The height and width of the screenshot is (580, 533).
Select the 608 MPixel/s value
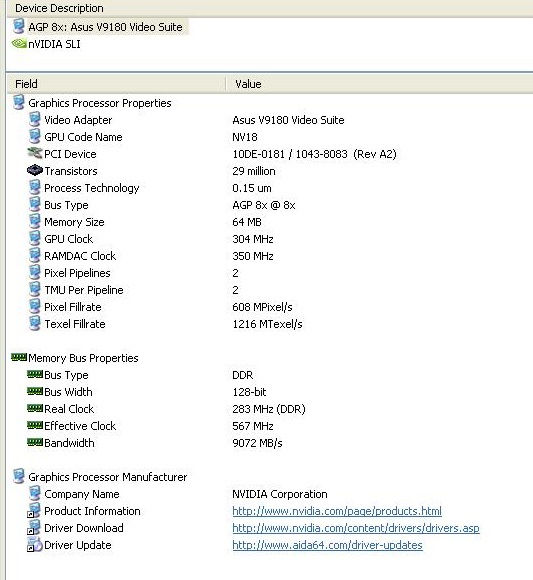tap(262, 307)
